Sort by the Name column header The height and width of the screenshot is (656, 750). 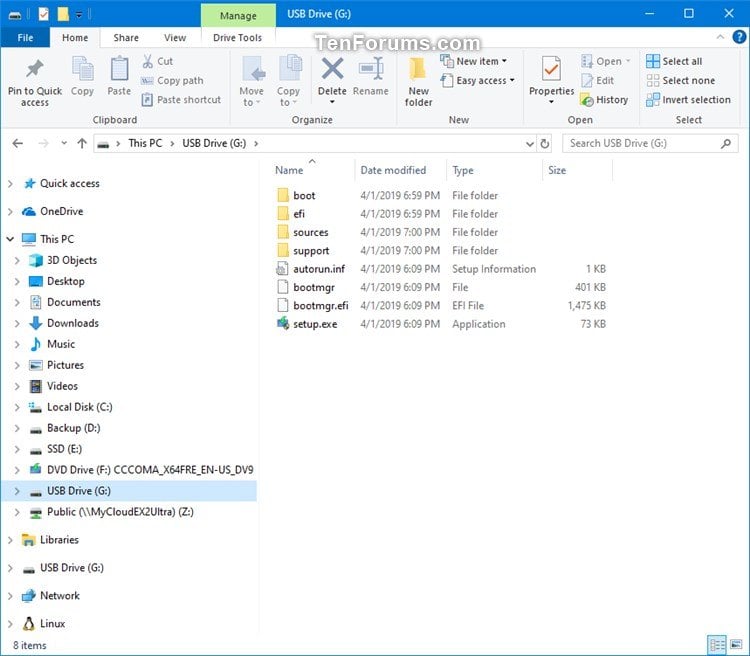(x=289, y=170)
